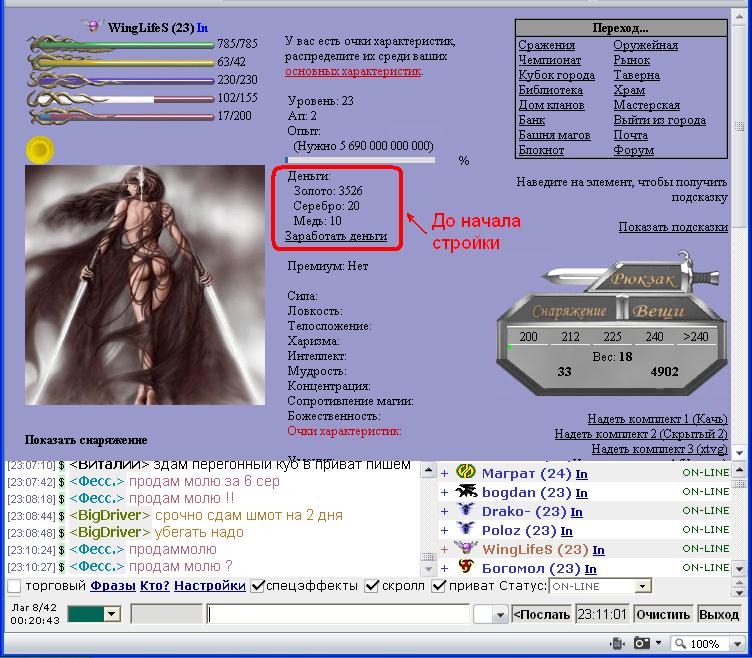This screenshot has height=658, width=752.
Task: Click Показать подсказки link
Action: pyautogui.click(x=673, y=227)
